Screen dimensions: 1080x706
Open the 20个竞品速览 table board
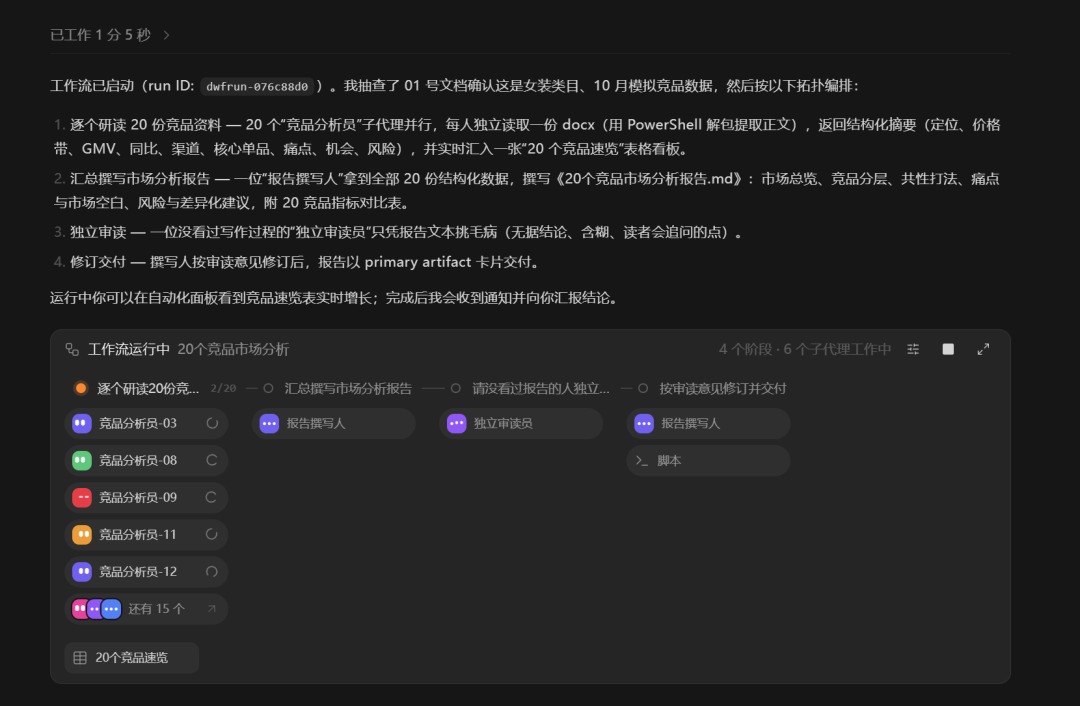(x=132, y=658)
